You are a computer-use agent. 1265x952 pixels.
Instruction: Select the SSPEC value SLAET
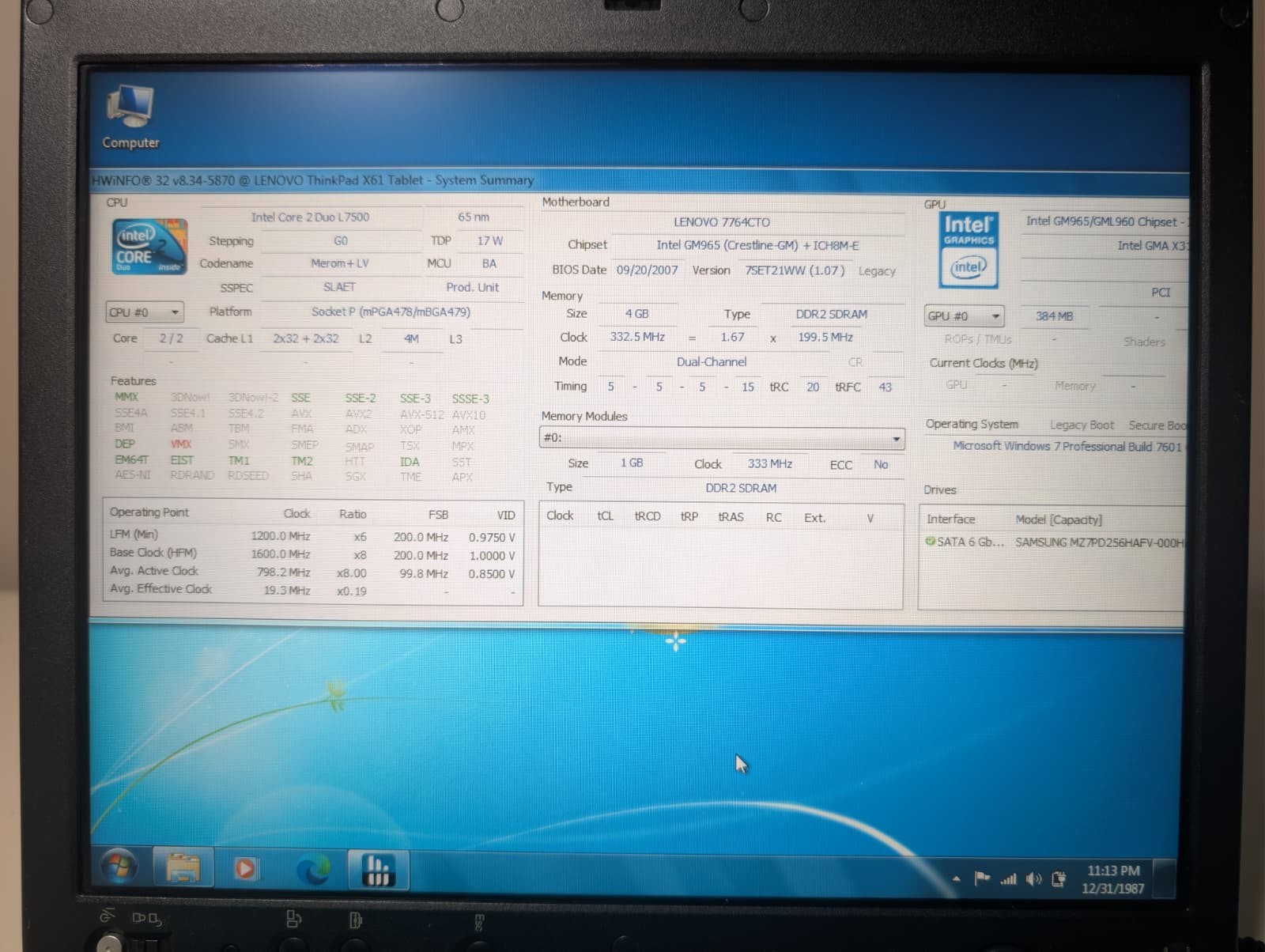[340, 287]
